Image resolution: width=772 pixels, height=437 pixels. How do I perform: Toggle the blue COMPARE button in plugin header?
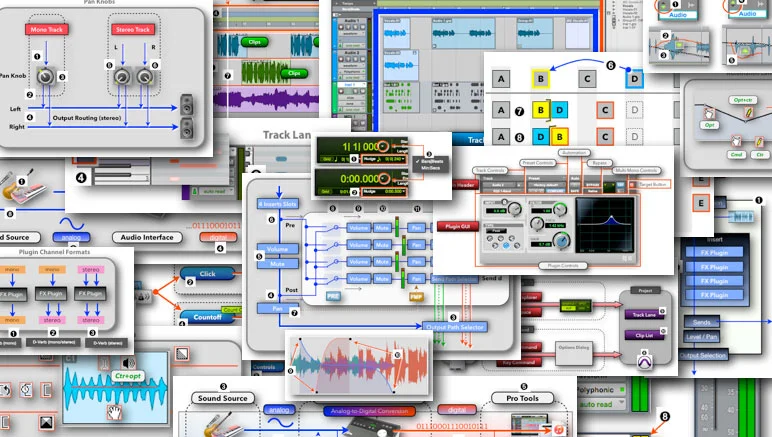tap(555, 190)
